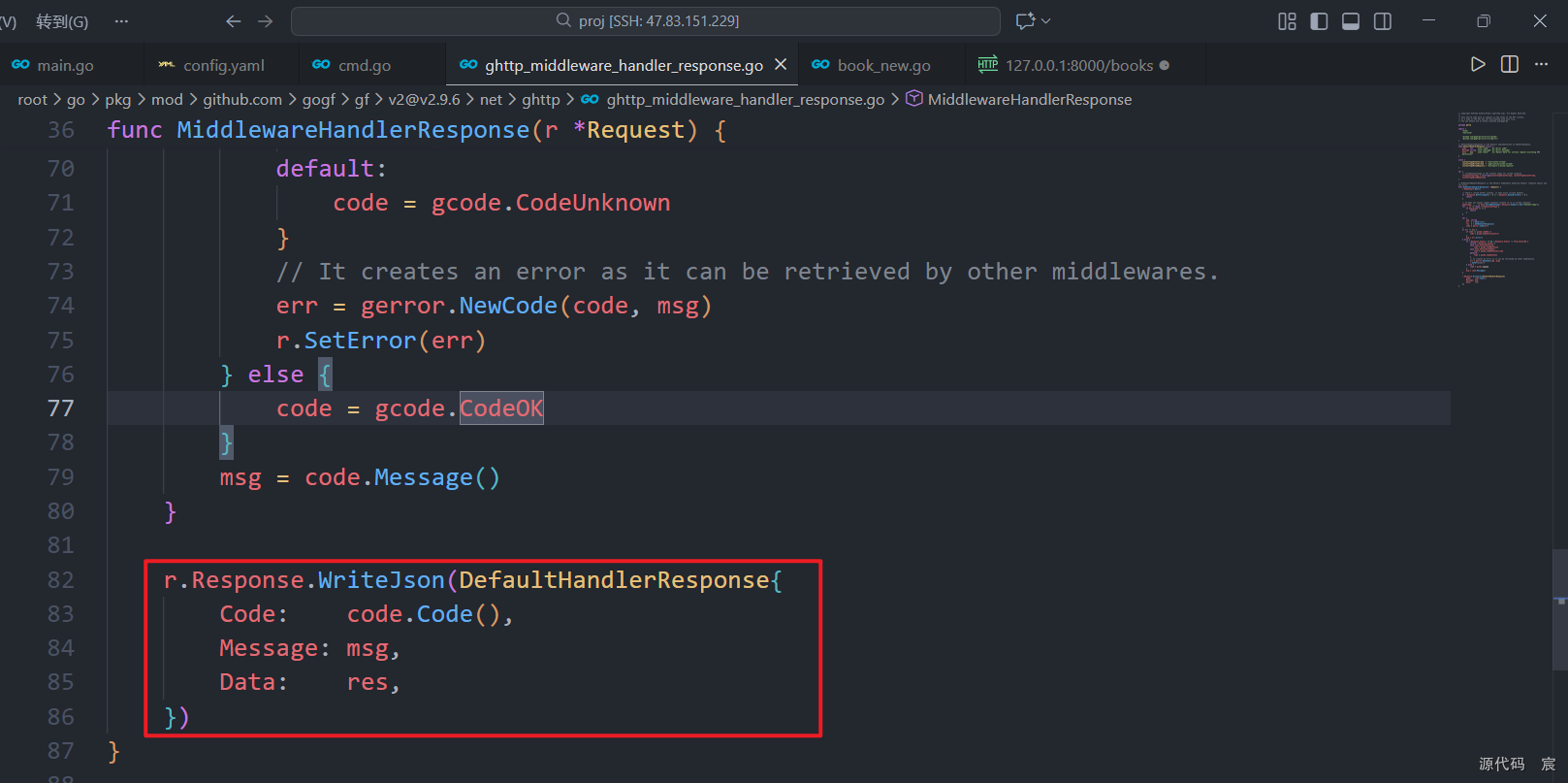Run the file with the play icon
The height and width of the screenshot is (783, 1568).
tap(1478, 64)
